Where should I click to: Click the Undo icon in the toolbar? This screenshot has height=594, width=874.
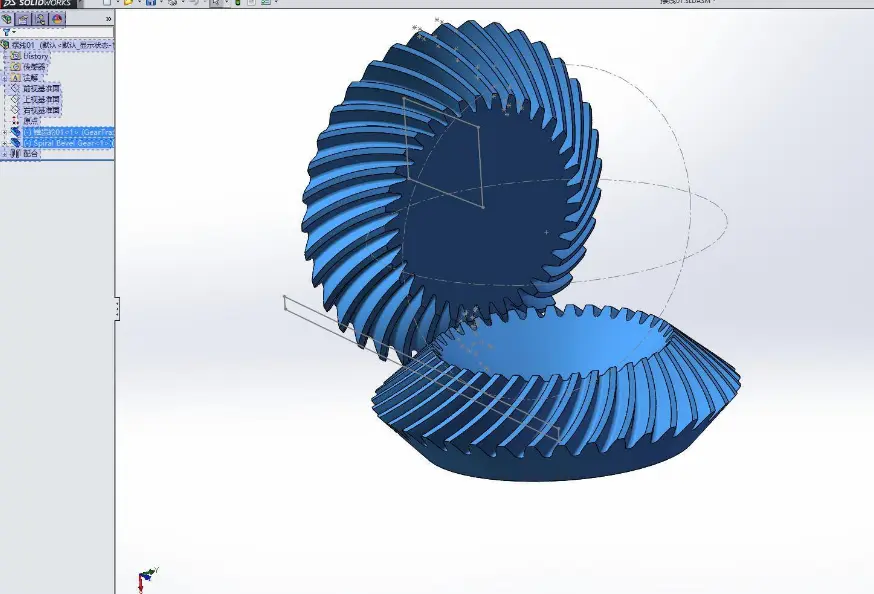click(194, 5)
